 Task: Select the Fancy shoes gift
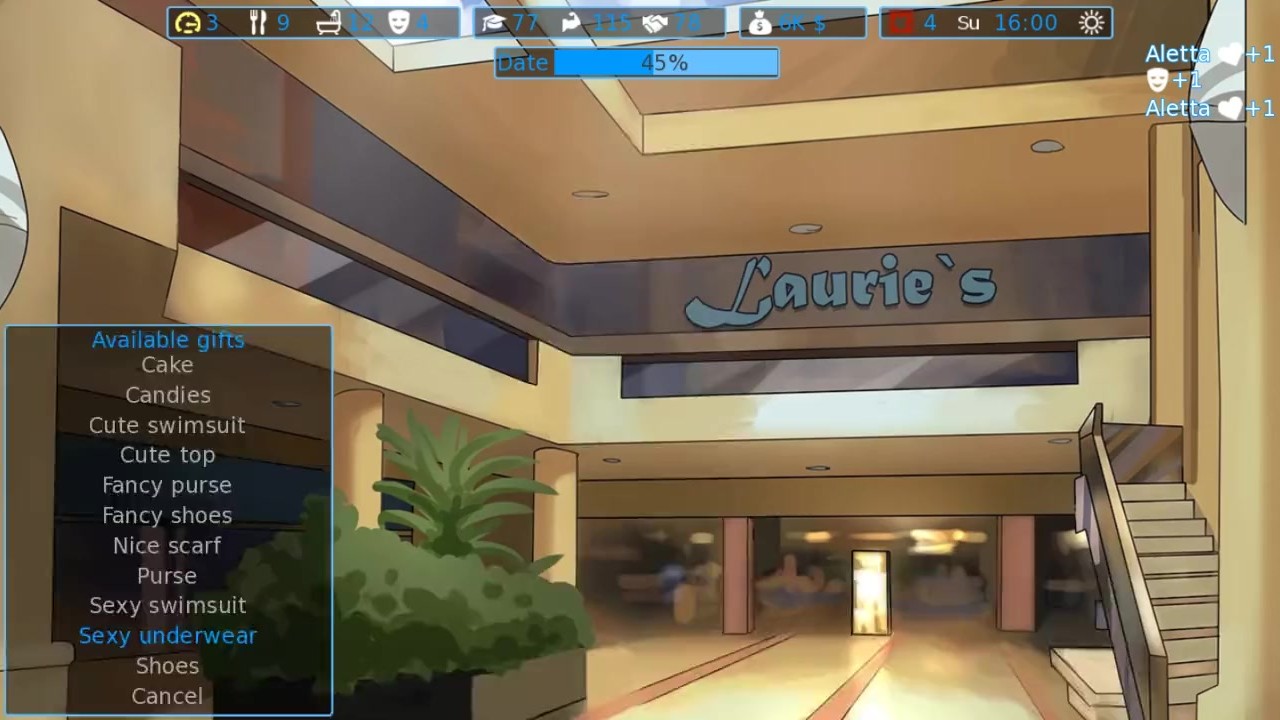[167, 515]
